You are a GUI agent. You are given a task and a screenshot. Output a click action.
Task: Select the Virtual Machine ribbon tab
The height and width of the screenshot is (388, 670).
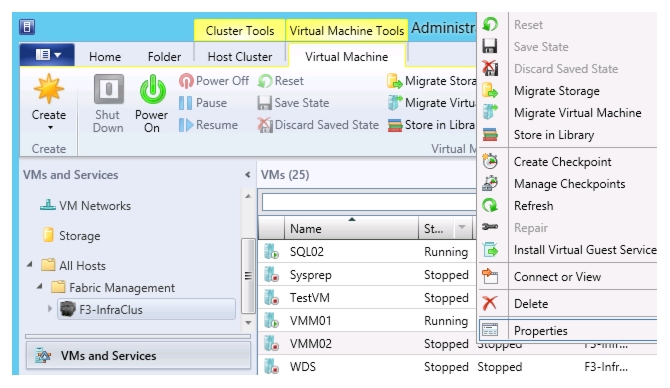347,57
